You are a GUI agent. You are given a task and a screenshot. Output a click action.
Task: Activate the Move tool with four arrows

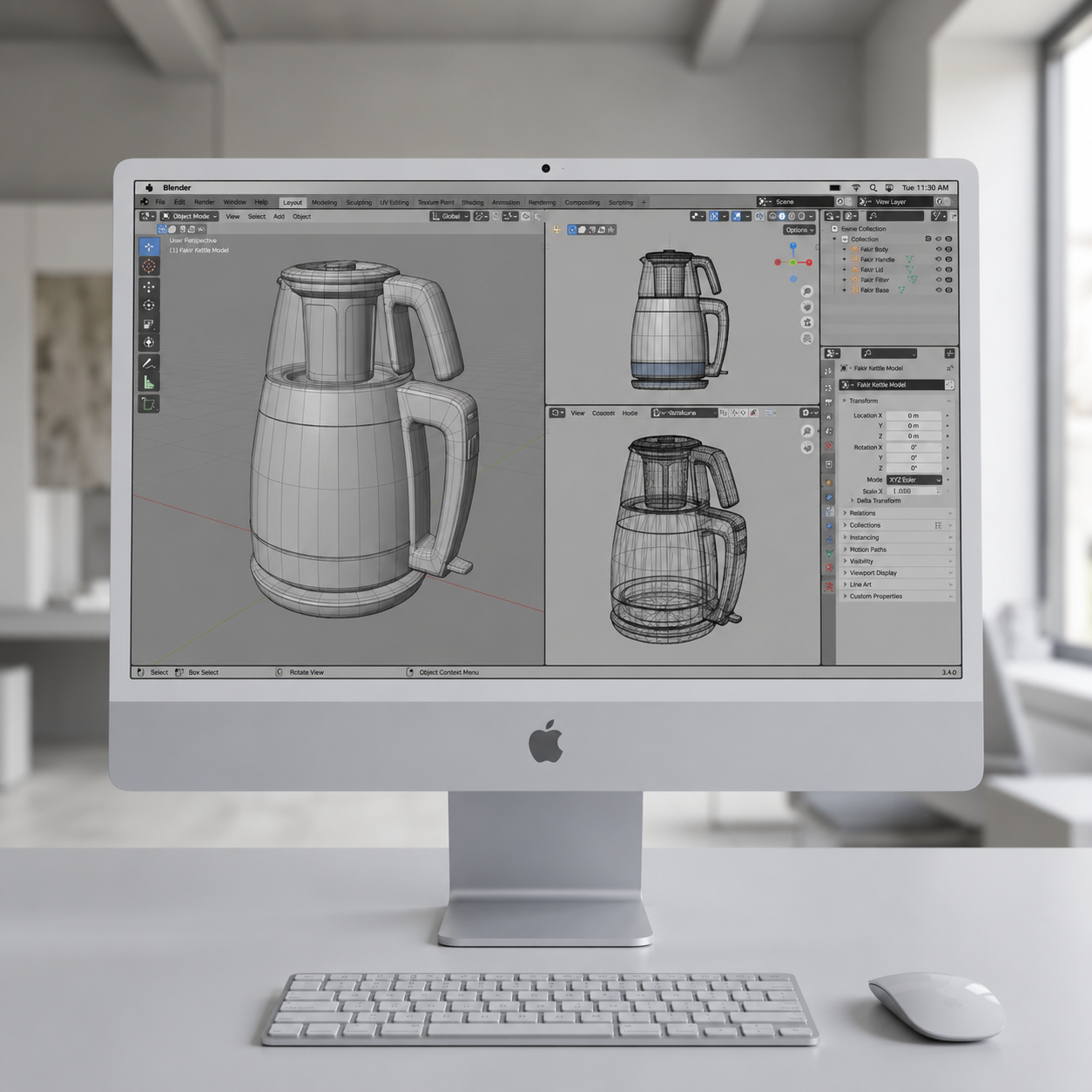(x=149, y=286)
